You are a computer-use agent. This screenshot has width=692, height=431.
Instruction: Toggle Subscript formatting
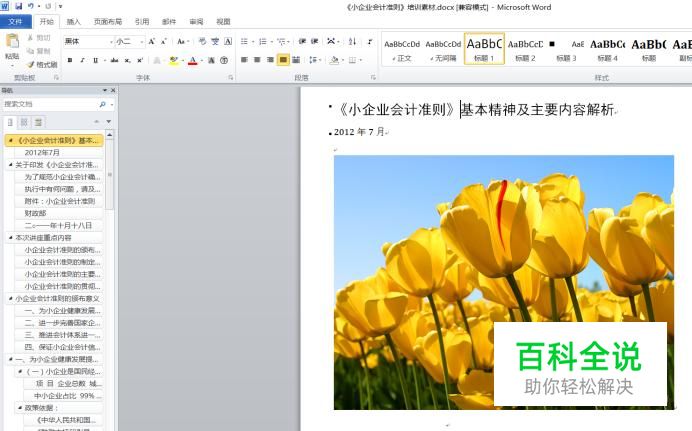pos(127,60)
